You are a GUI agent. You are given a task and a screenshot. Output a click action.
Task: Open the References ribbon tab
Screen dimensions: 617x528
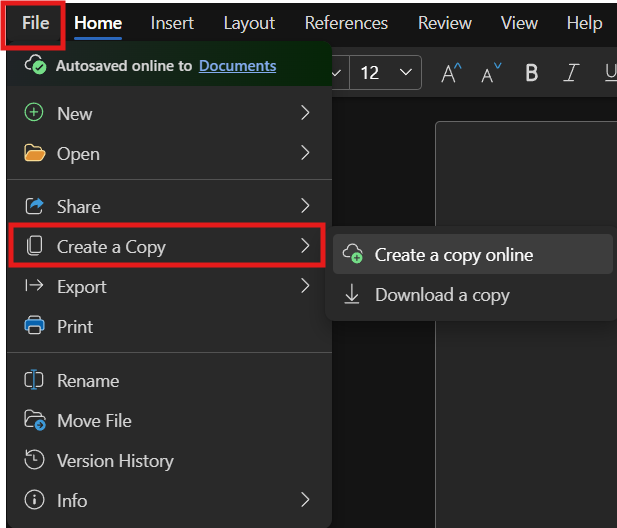click(x=346, y=22)
